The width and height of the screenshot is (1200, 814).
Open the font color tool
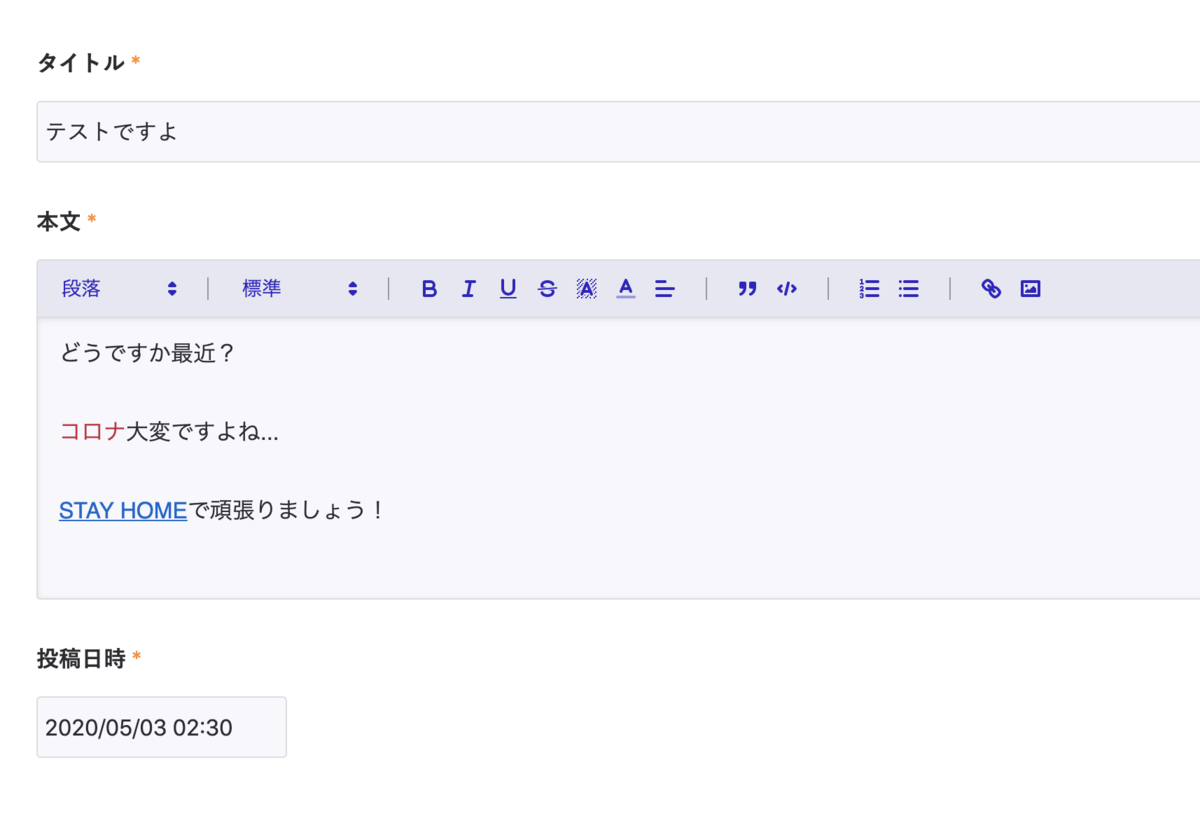(625, 288)
